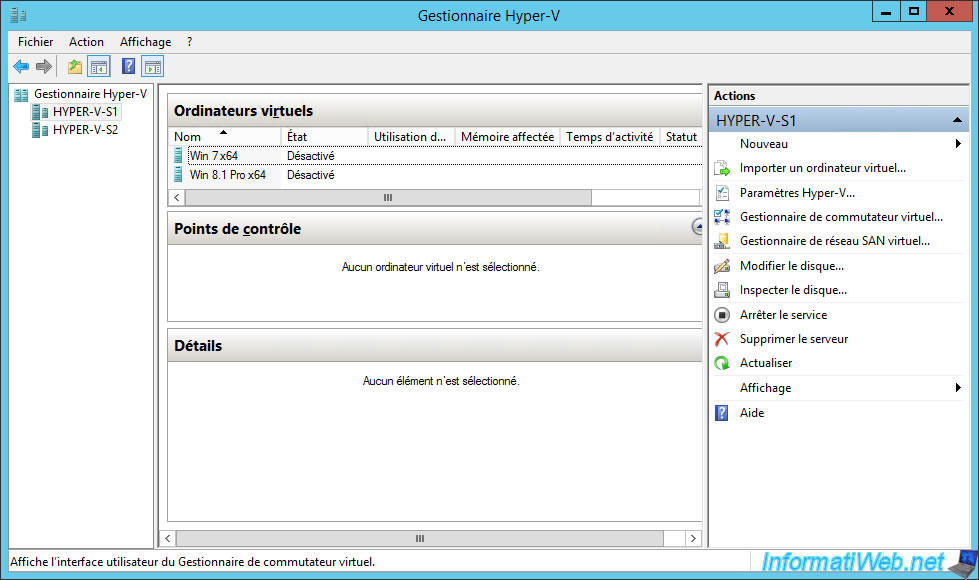Click Supprimer le serveur
This screenshot has width=979, height=580.
[794, 339]
